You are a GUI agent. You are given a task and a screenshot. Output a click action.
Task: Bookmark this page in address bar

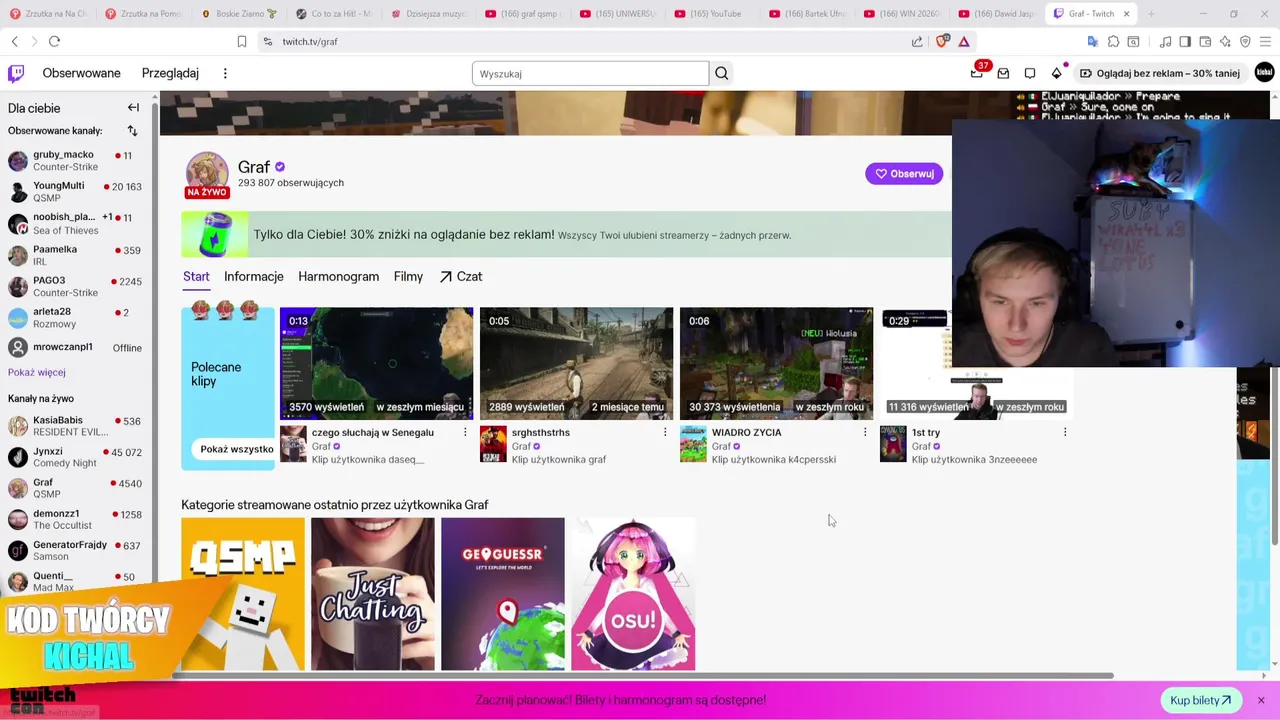point(242,41)
